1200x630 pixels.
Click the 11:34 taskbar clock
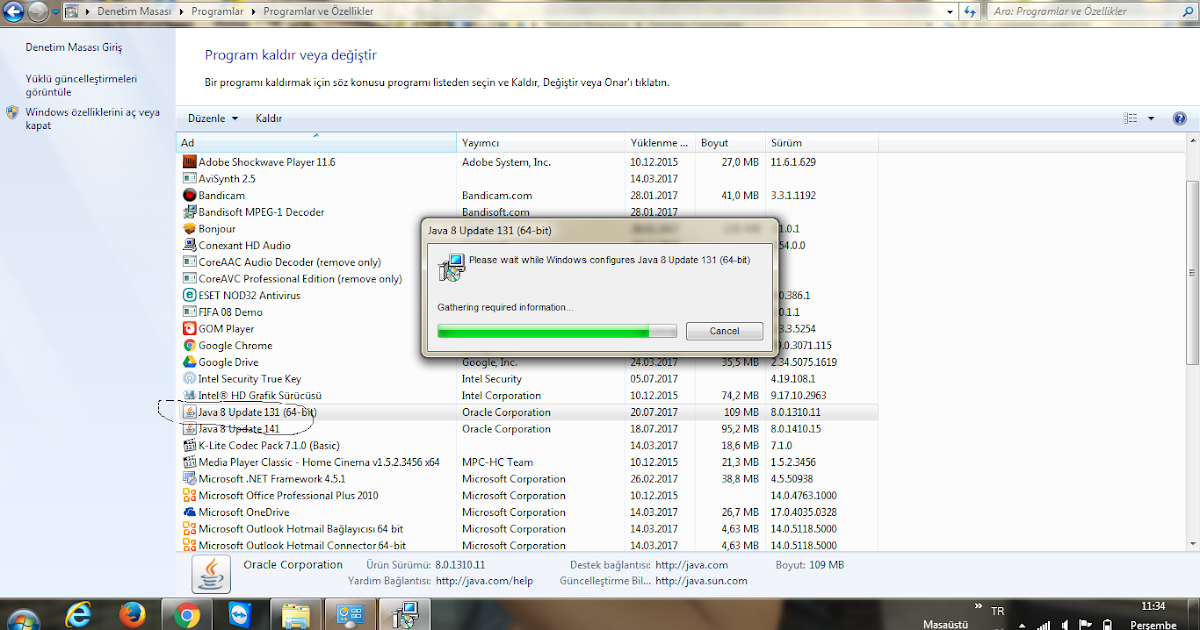click(1153, 606)
